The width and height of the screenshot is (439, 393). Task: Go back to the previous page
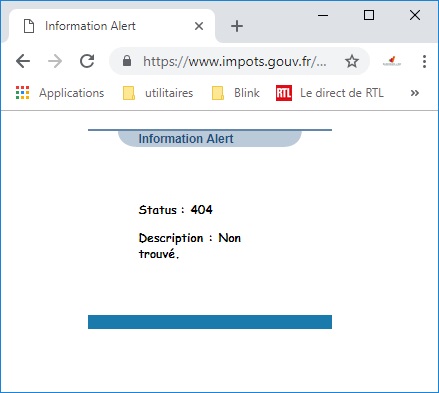click(x=23, y=61)
